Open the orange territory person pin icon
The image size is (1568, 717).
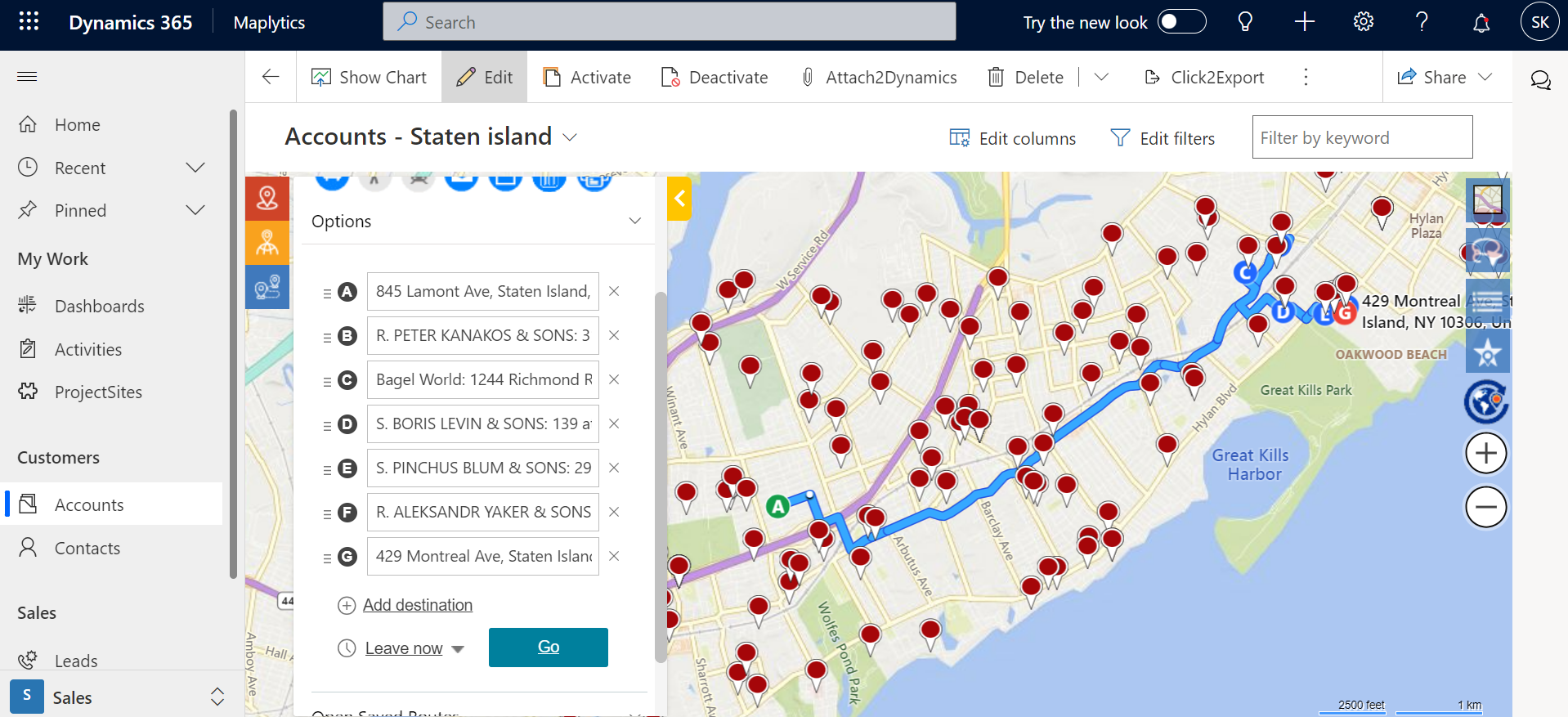pos(267,243)
